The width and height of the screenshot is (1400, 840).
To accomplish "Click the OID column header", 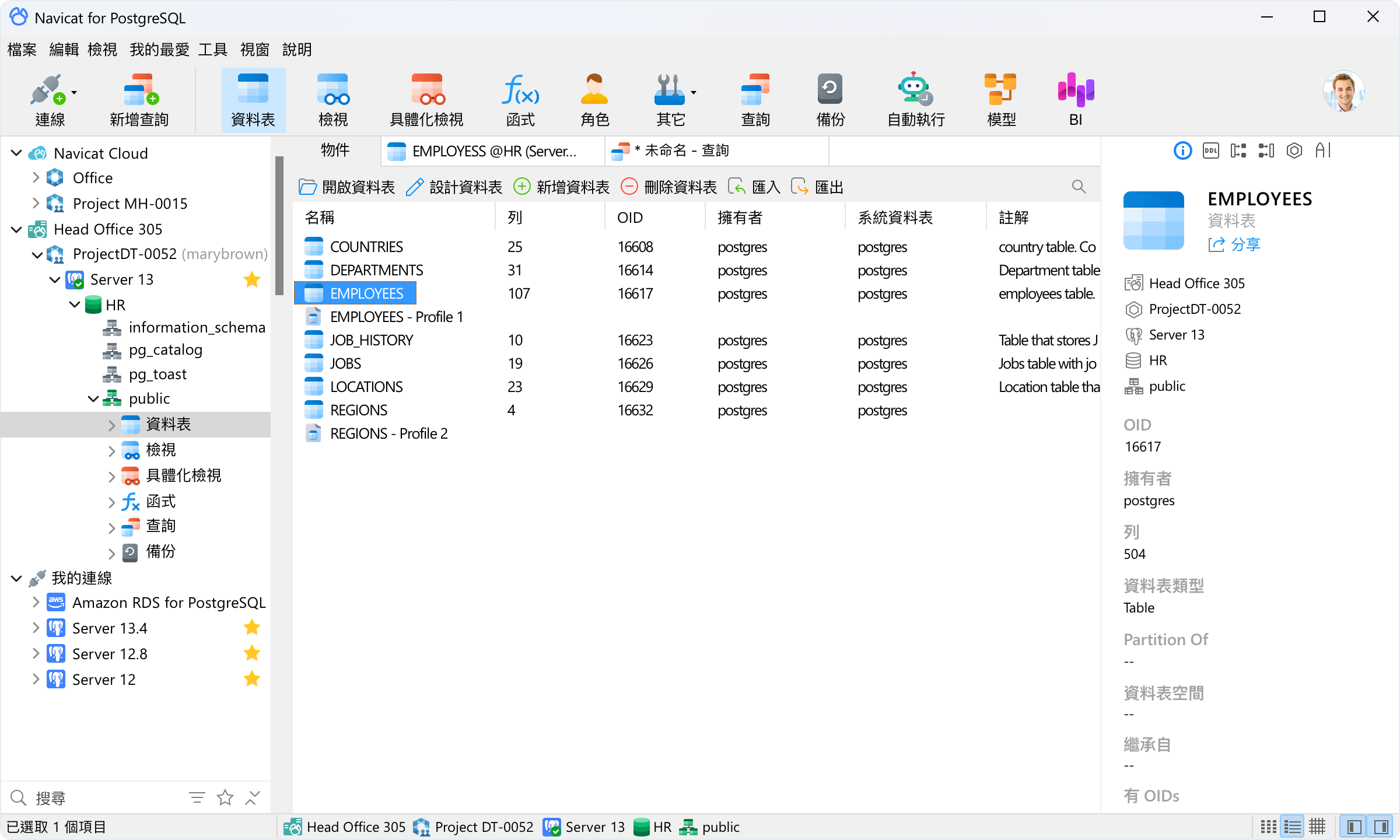I will [x=654, y=218].
